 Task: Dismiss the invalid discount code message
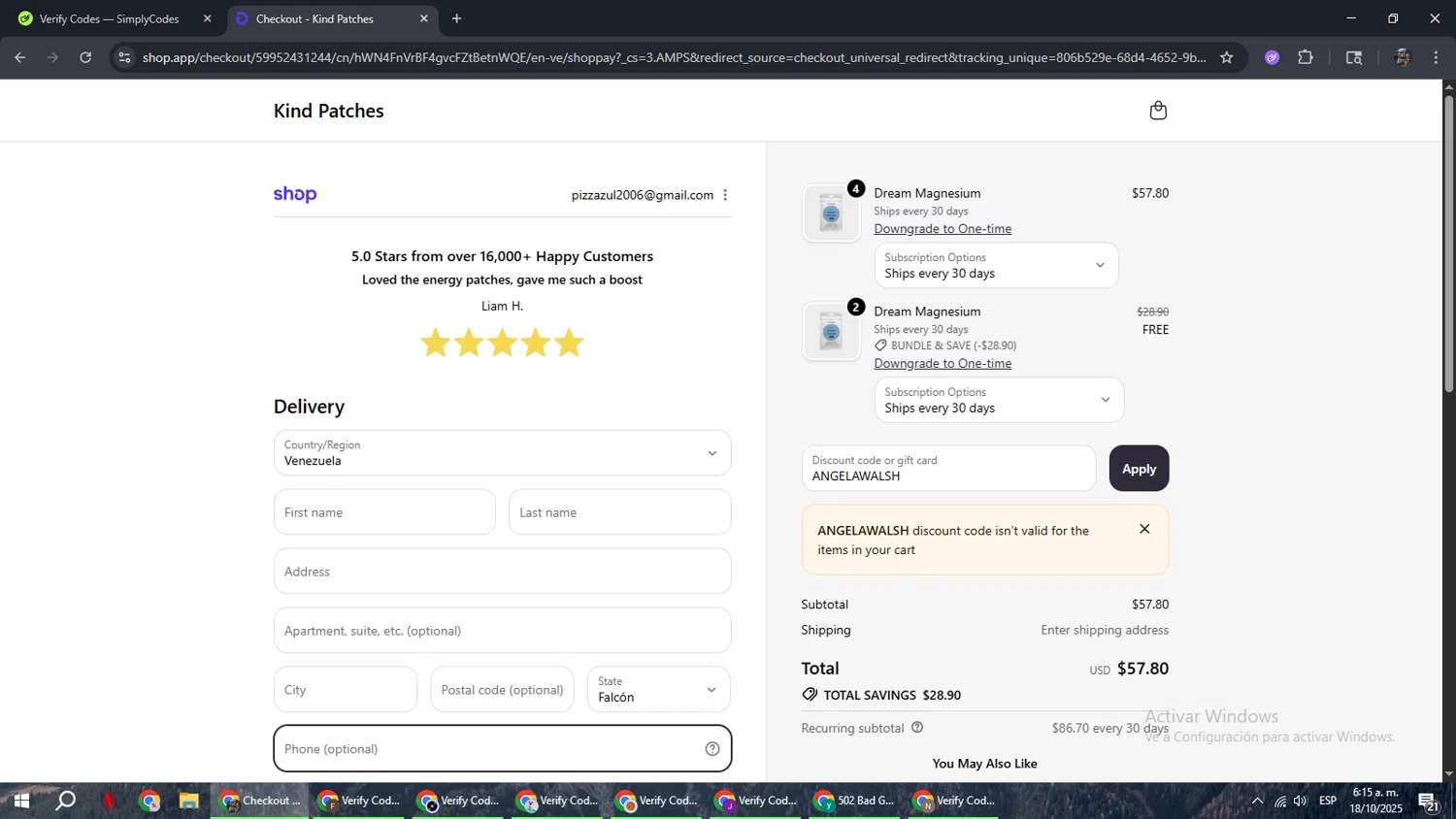click(x=1144, y=529)
